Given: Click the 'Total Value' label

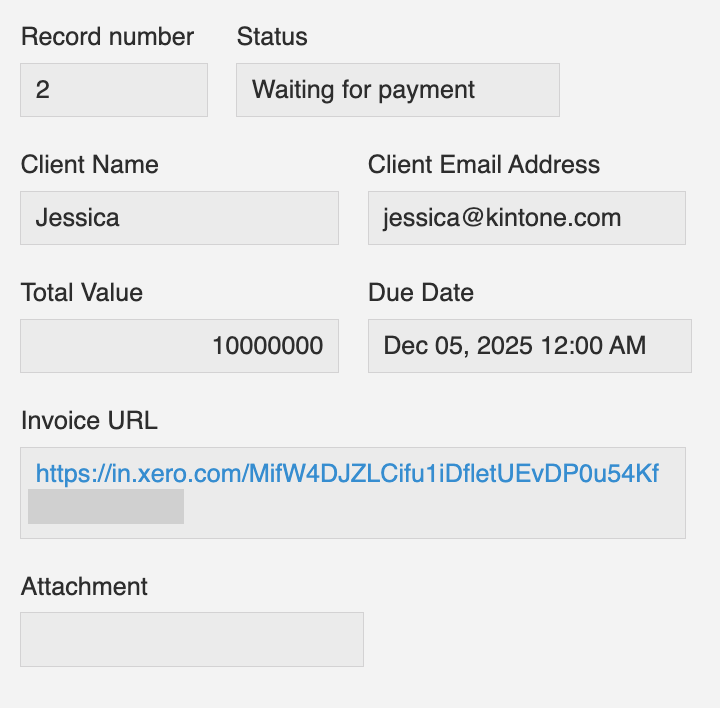Looking at the screenshot, I should 81,293.
